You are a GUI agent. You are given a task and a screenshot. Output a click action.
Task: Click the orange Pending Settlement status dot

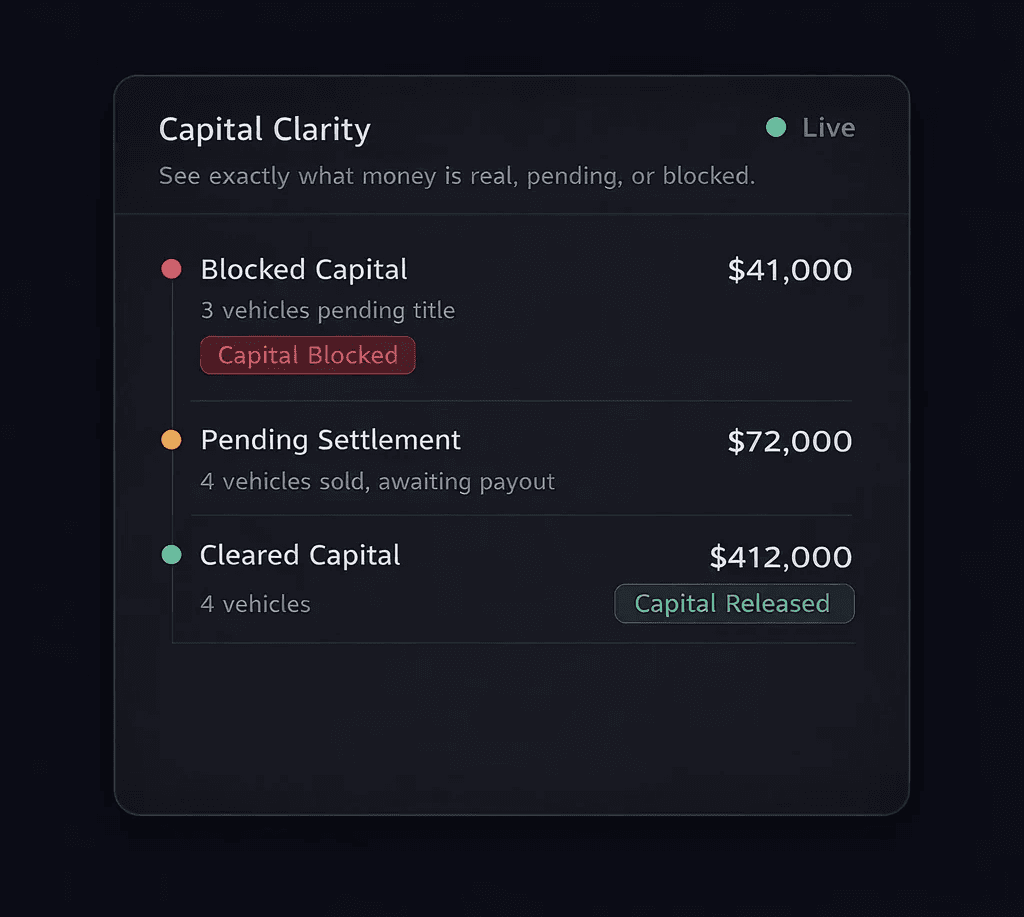[171, 440]
